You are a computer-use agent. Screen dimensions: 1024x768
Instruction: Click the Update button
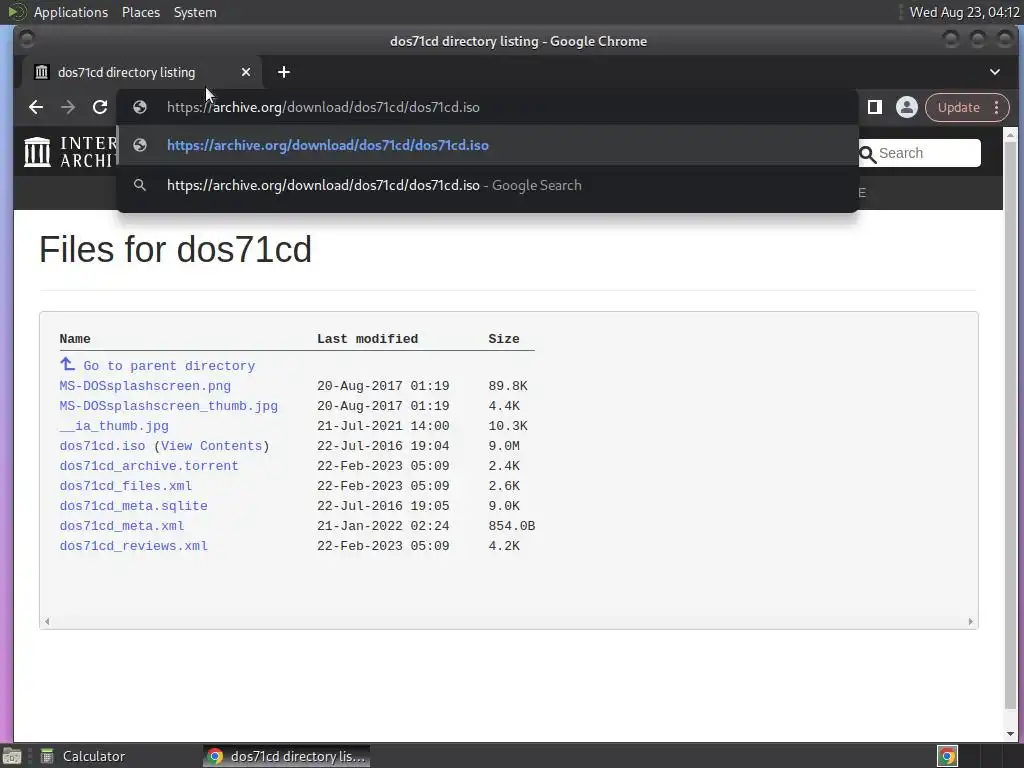(959, 107)
